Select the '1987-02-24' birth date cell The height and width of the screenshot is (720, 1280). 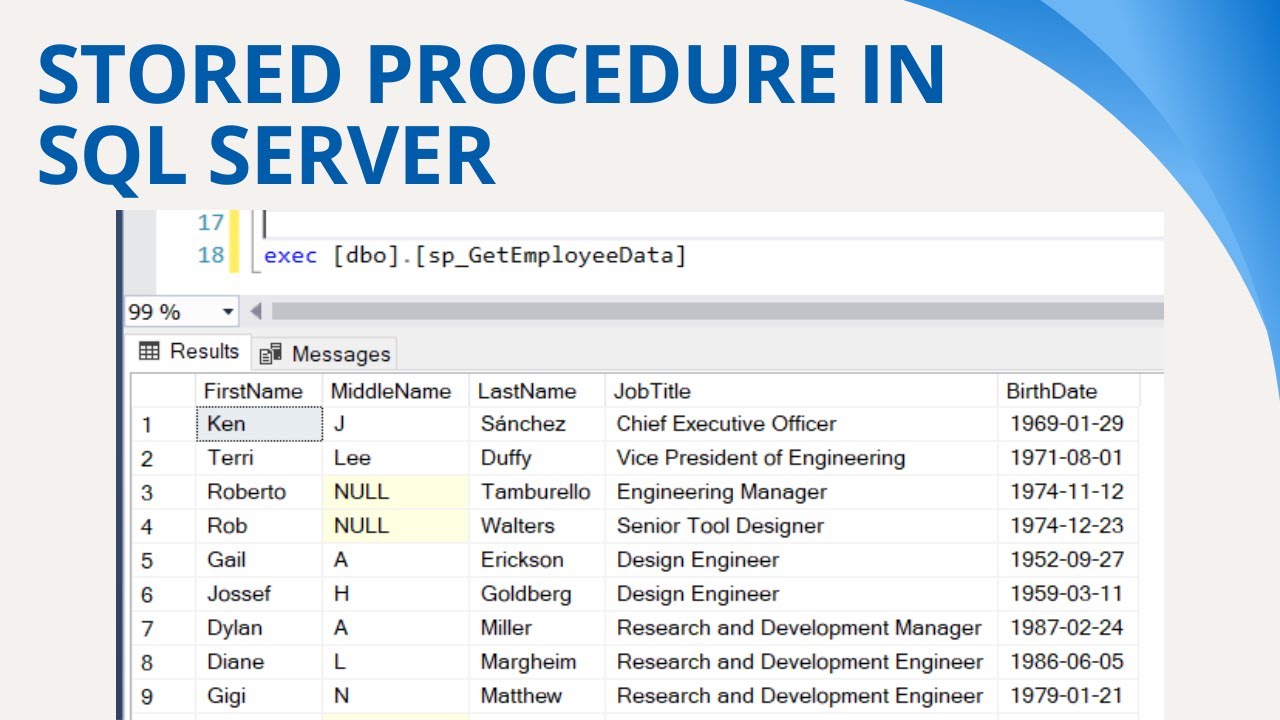[1068, 628]
